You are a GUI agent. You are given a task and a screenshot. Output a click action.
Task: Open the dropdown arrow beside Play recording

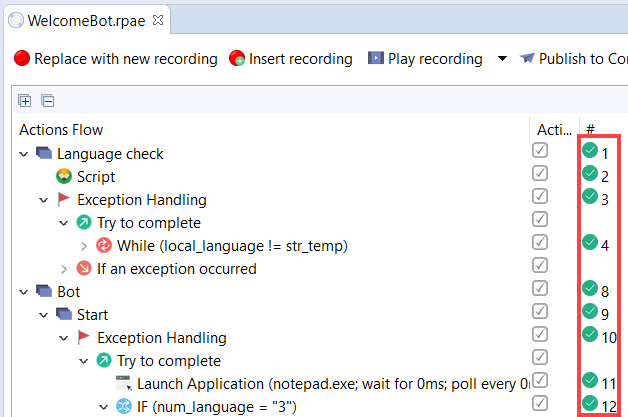click(x=502, y=59)
